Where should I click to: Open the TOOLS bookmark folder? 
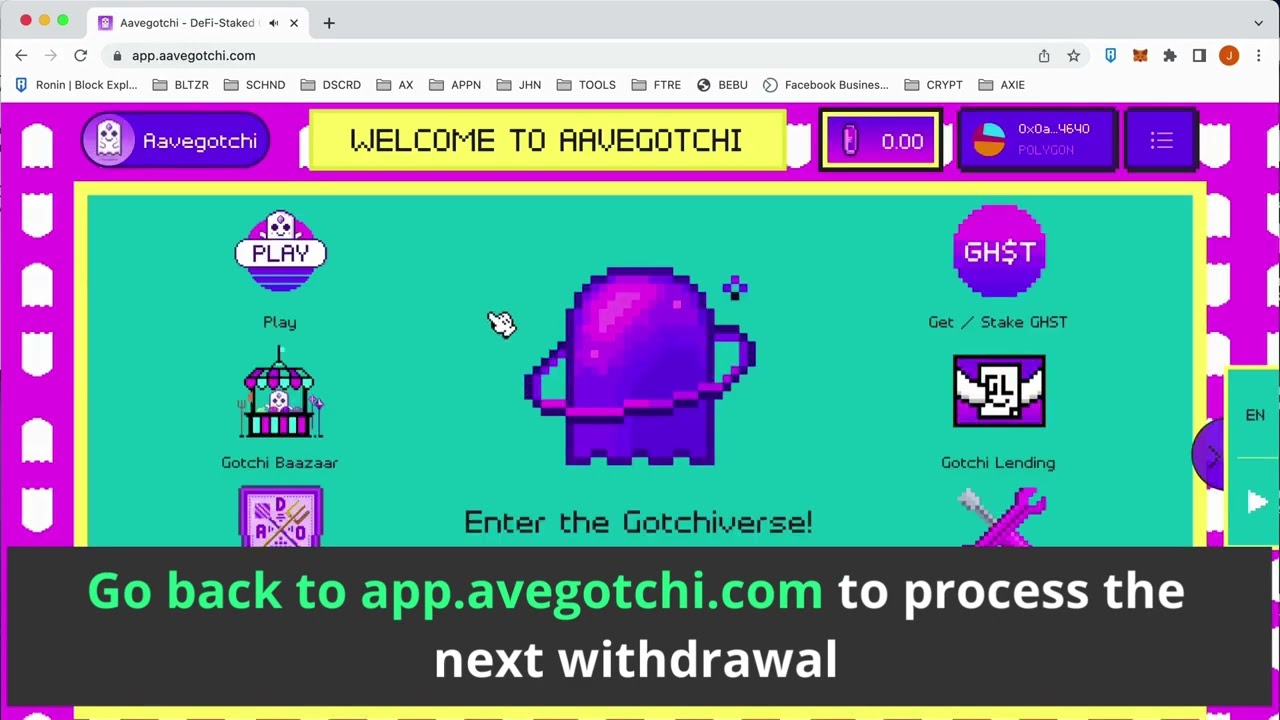586,85
